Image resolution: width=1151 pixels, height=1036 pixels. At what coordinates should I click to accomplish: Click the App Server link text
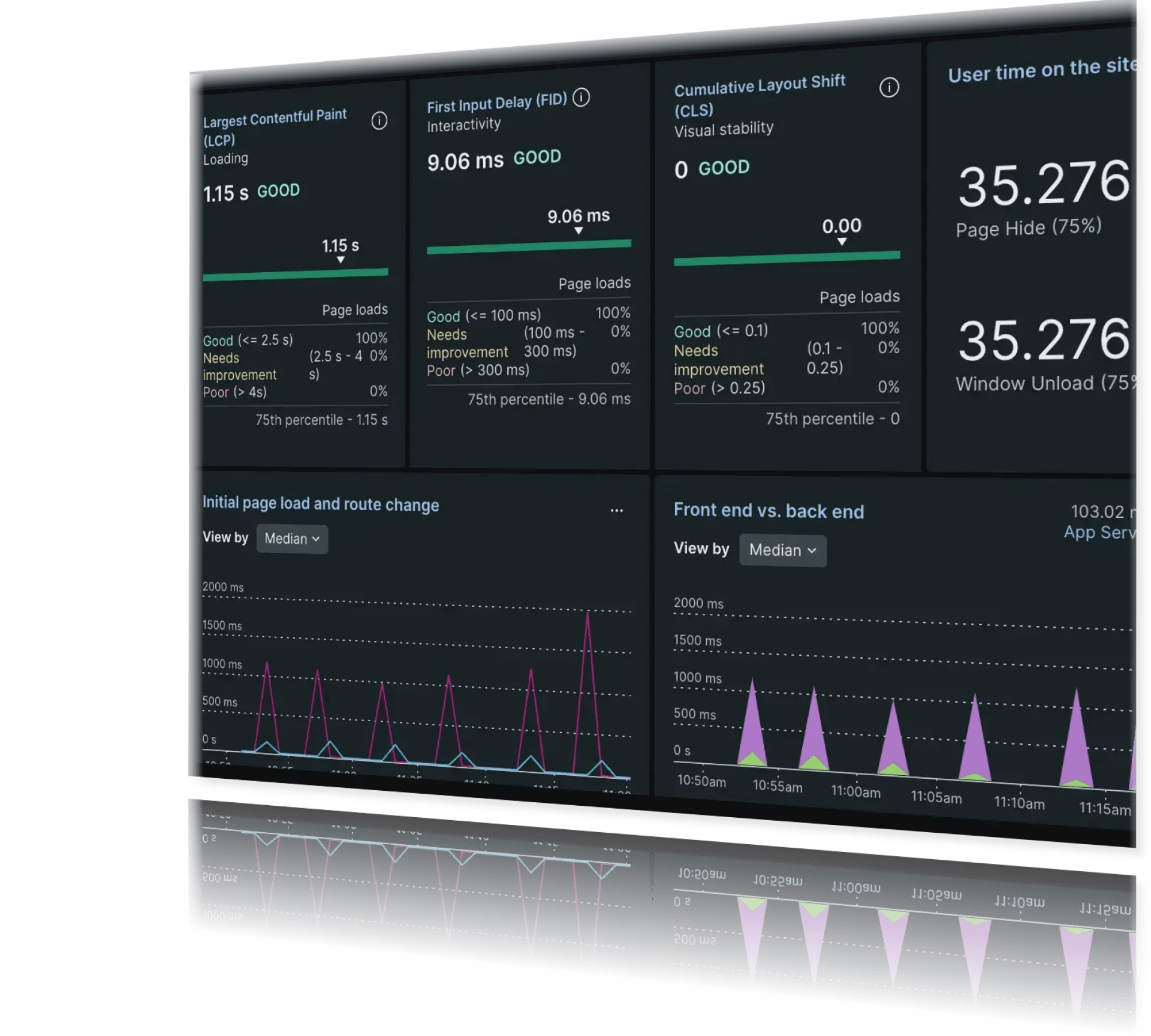[1099, 532]
